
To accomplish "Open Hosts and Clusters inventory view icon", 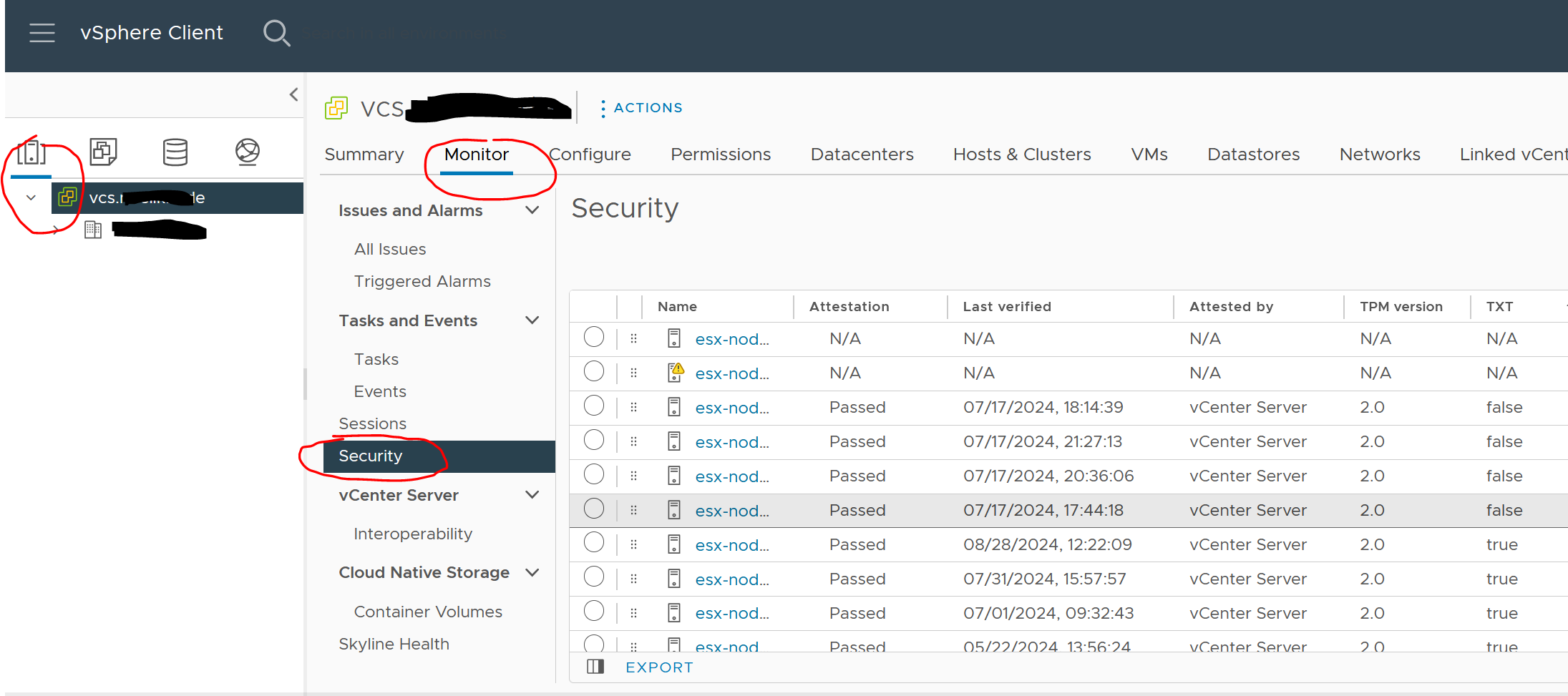I will click(31, 152).
